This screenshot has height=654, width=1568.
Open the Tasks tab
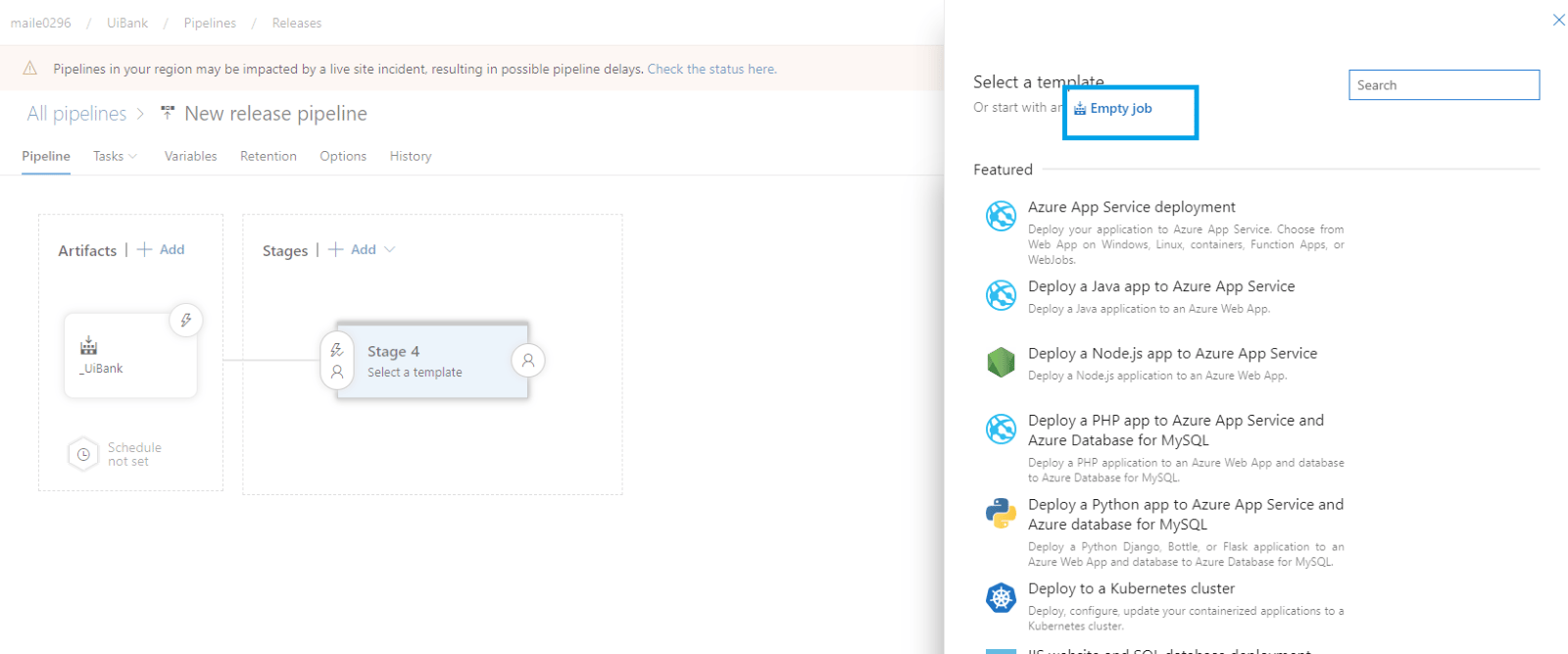(x=108, y=156)
